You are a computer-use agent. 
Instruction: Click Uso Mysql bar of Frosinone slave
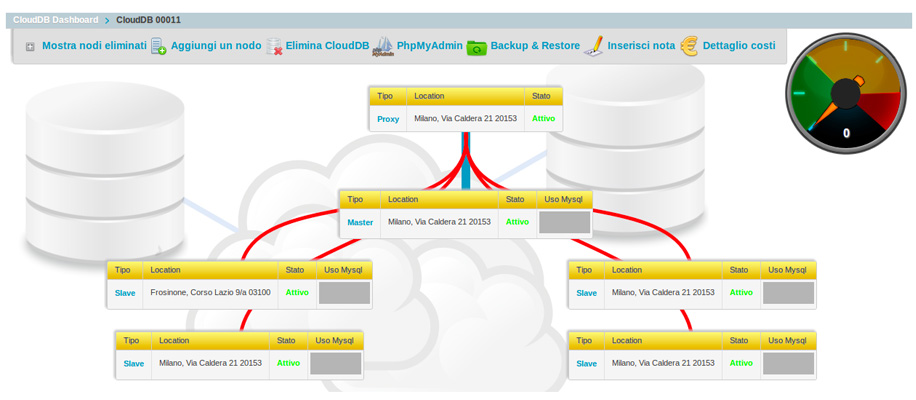[x=344, y=293]
